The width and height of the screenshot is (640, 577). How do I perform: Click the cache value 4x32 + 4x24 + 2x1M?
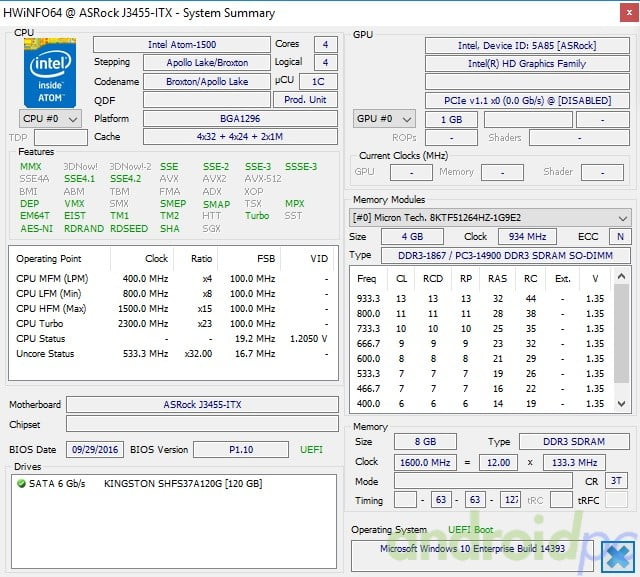[240, 137]
